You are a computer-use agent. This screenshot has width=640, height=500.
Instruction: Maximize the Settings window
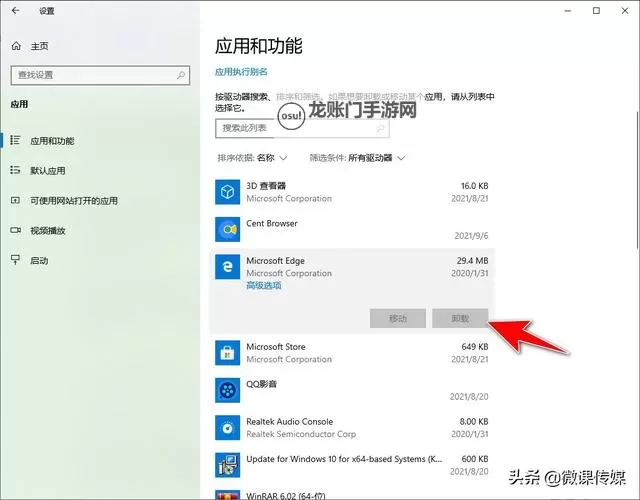click(596, 11)
